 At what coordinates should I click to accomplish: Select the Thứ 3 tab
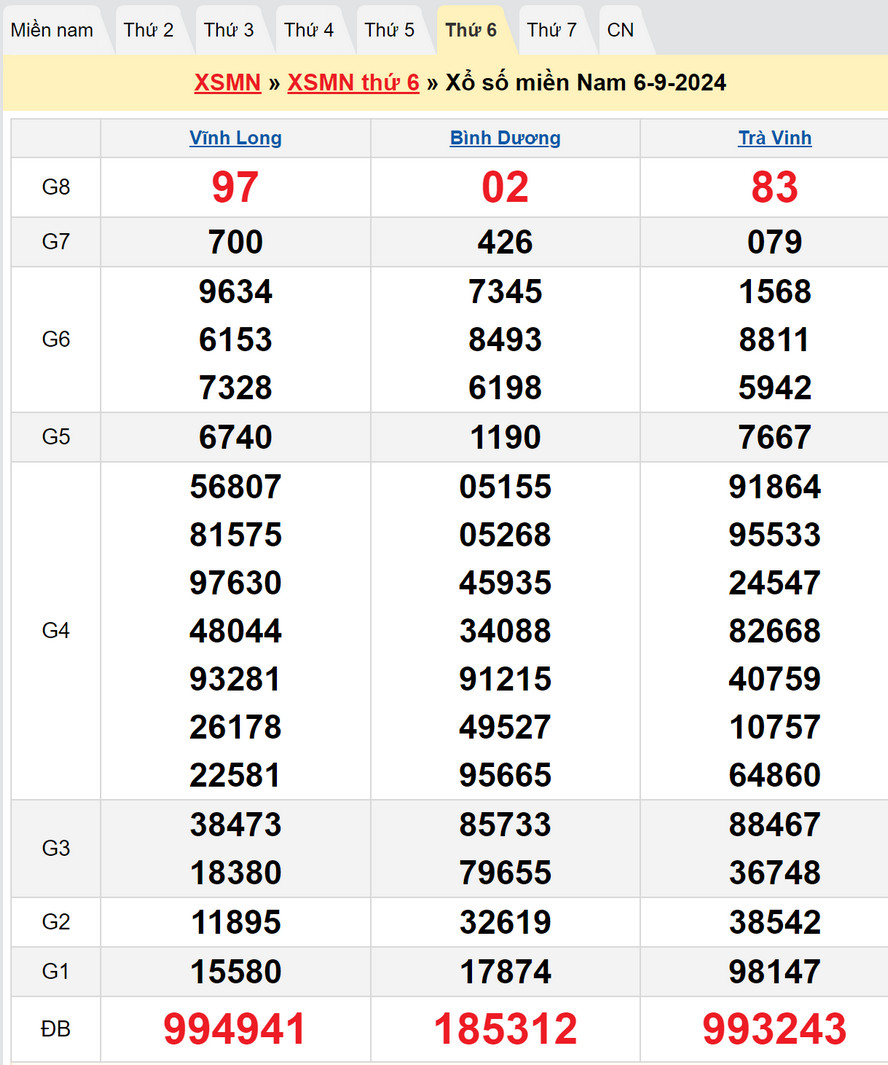coord(229,30)
